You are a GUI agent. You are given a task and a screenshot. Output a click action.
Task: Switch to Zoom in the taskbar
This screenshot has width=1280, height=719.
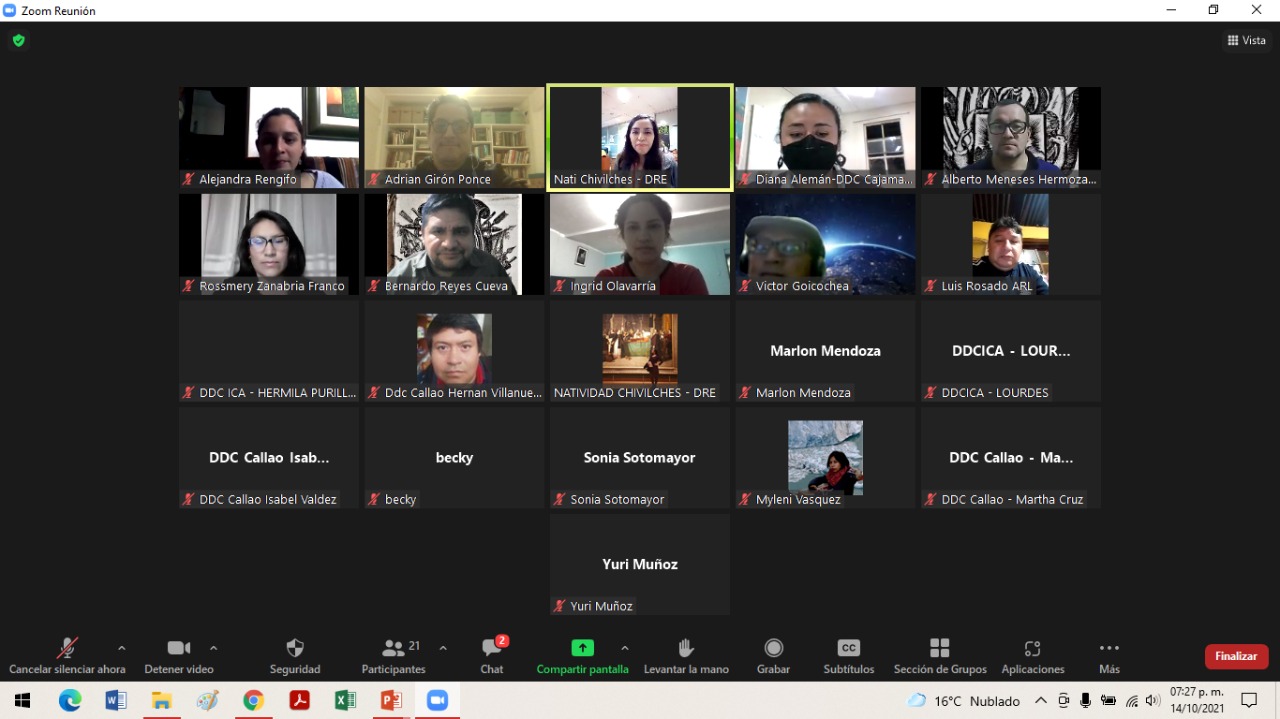point(437,701)
